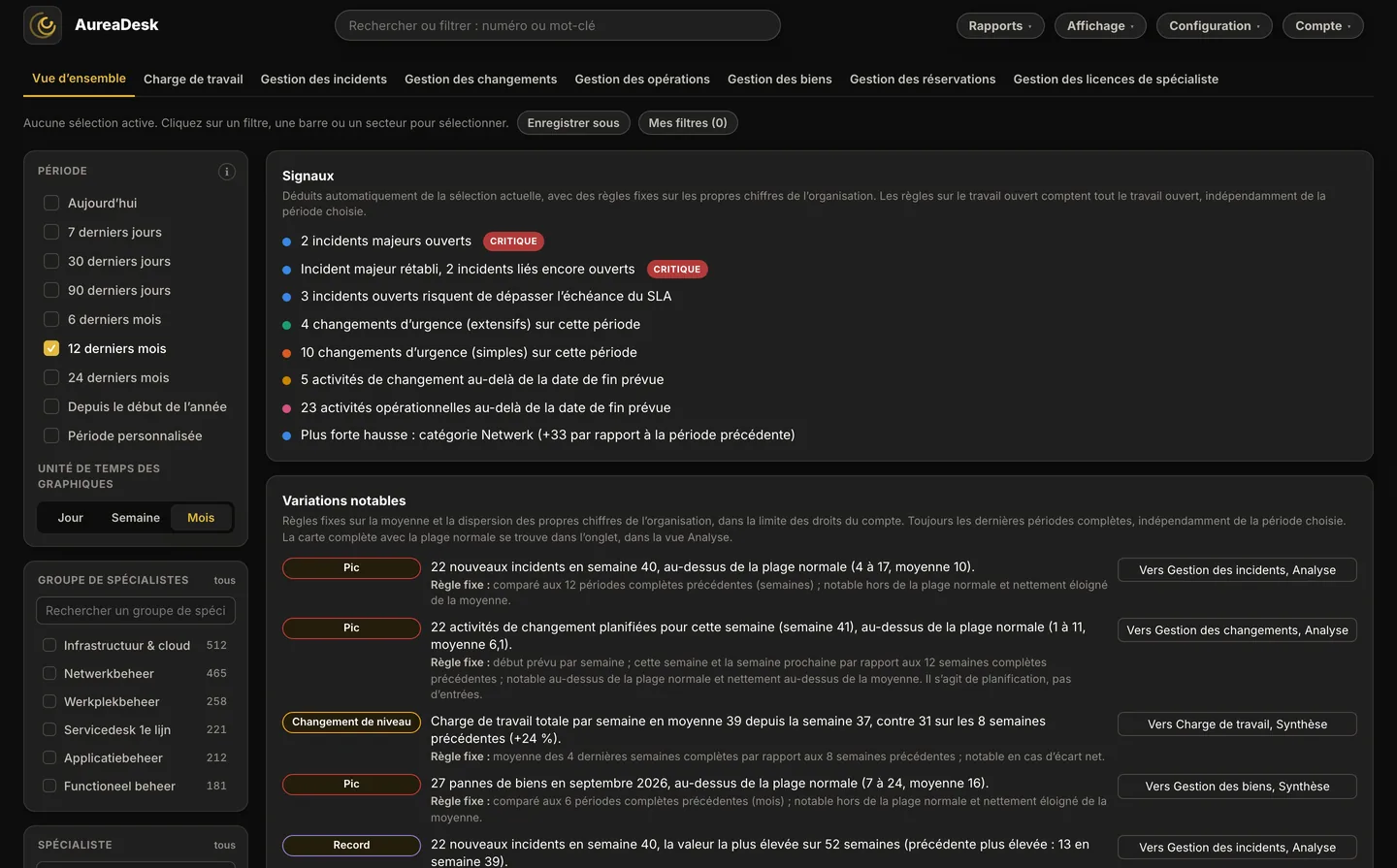This screenshot has height=868, width=1397.
Task: Focus the specialist group search field
Action: 136,611
